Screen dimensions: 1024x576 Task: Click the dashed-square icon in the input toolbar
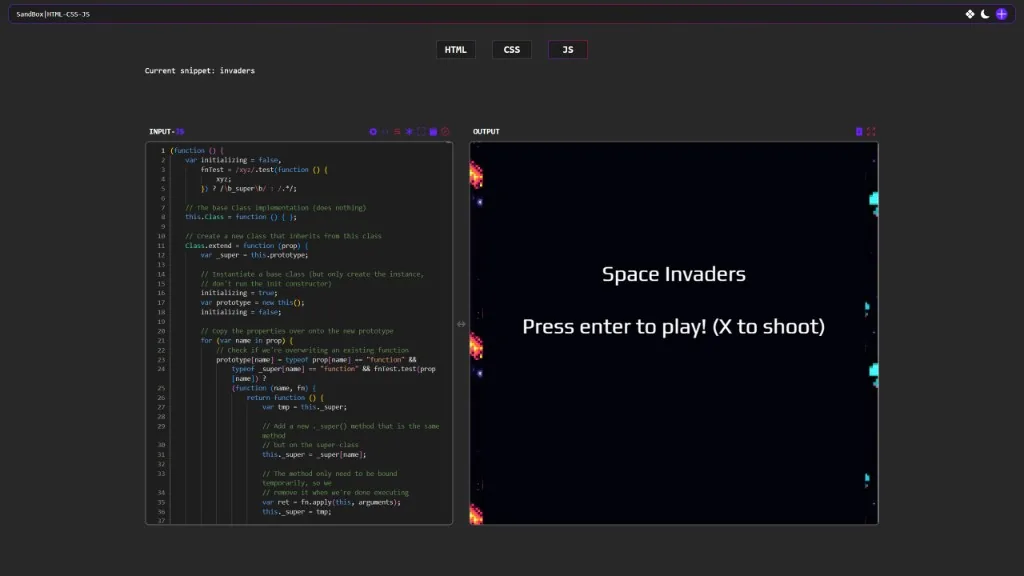pos(421,131)
